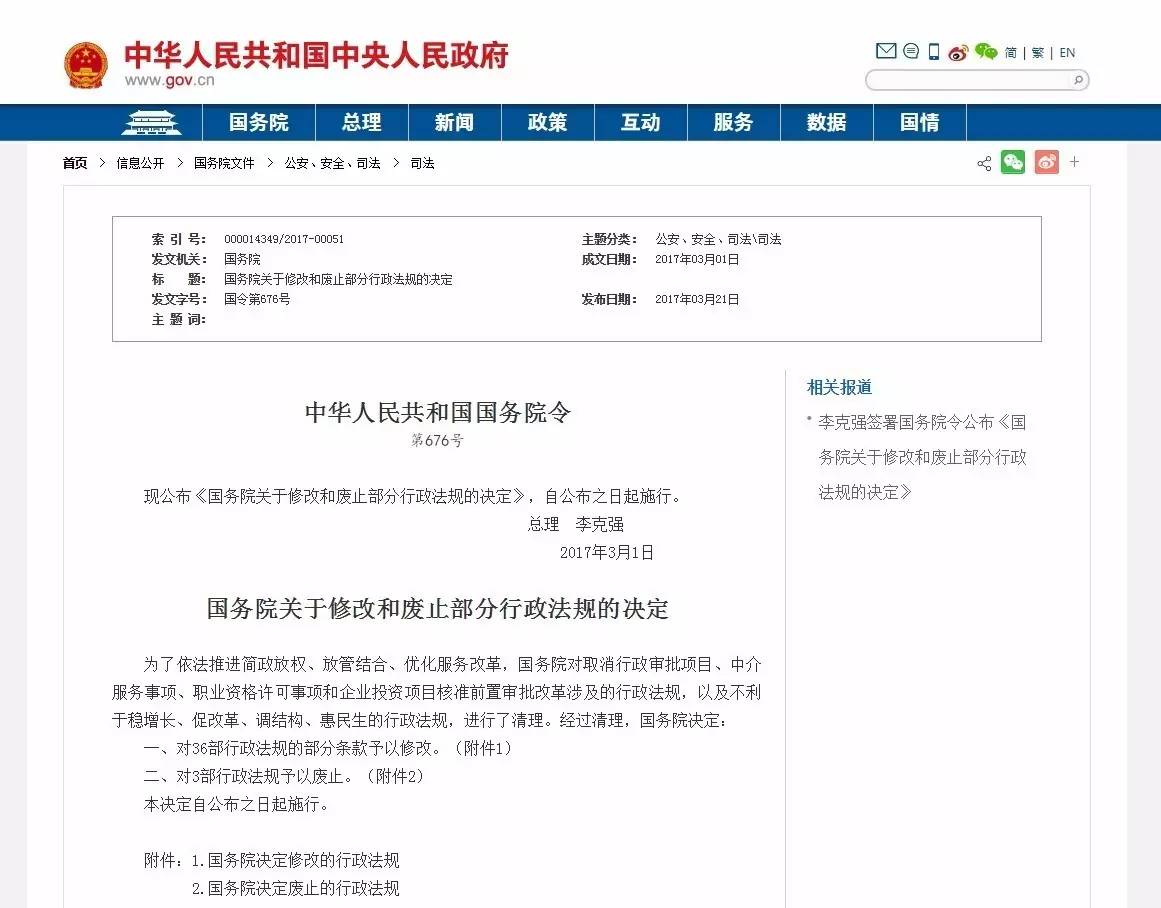This screenshot has width=1161, height=908.
Task: Click the mail envelope icon in header
Action: [885, 51]
